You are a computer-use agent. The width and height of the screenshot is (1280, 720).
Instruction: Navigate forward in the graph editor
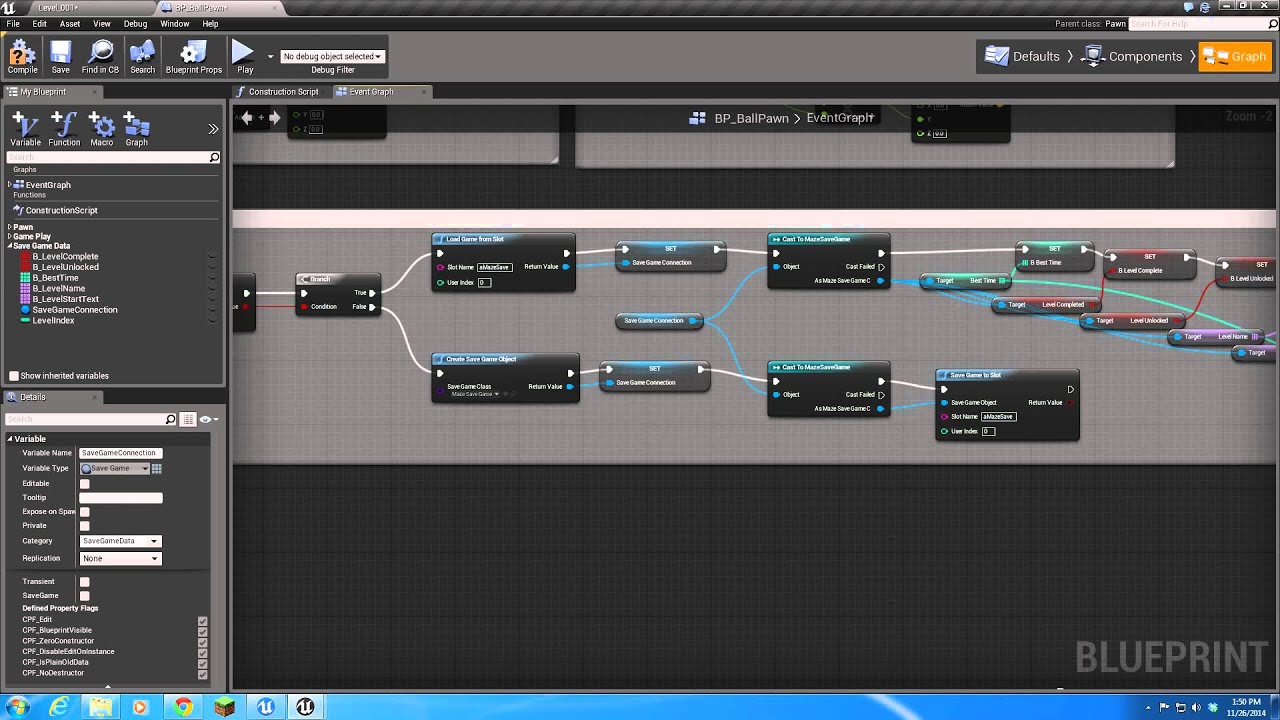275,117
